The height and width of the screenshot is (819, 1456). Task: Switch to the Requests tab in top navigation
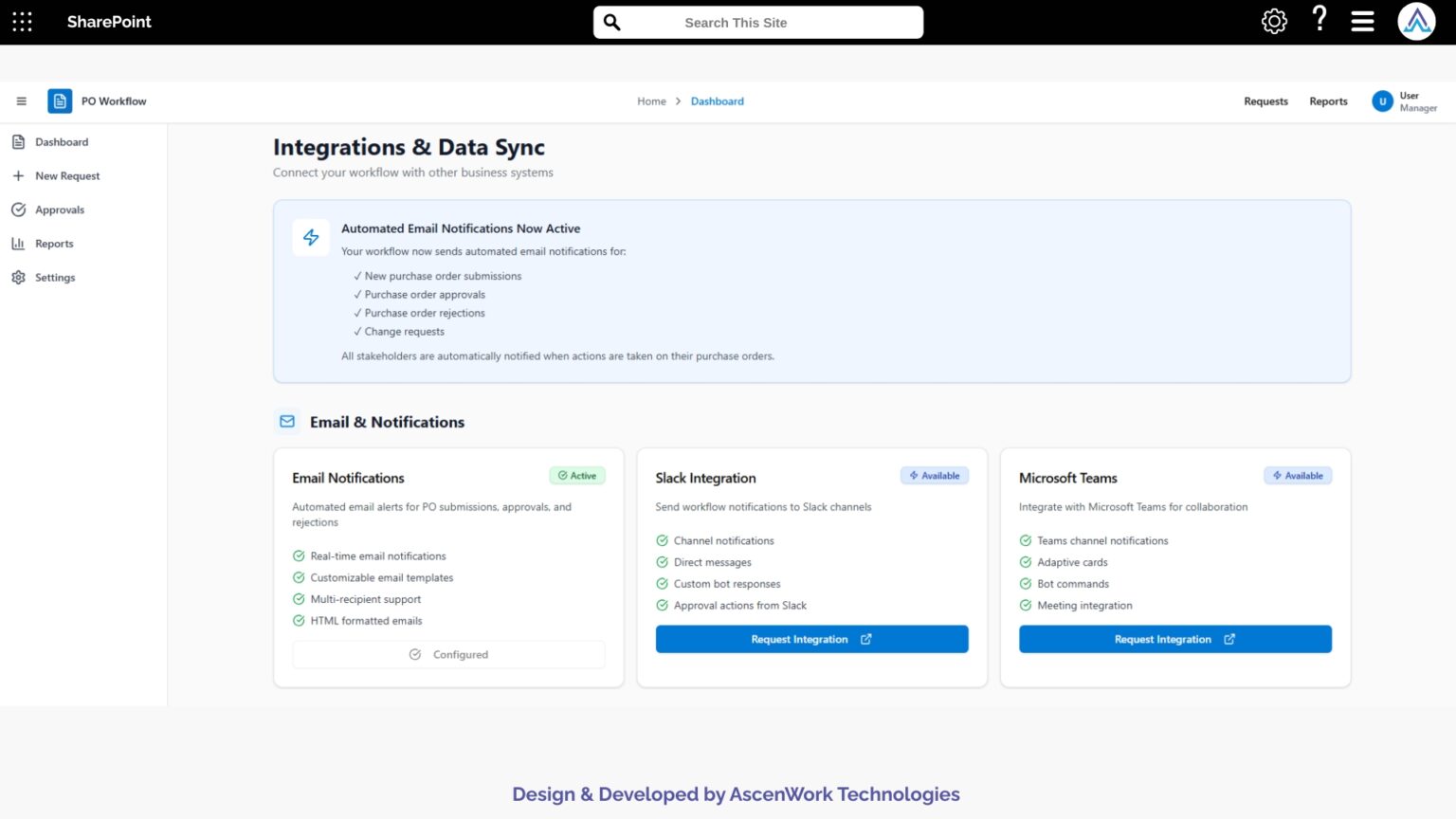pos(1265,101)
